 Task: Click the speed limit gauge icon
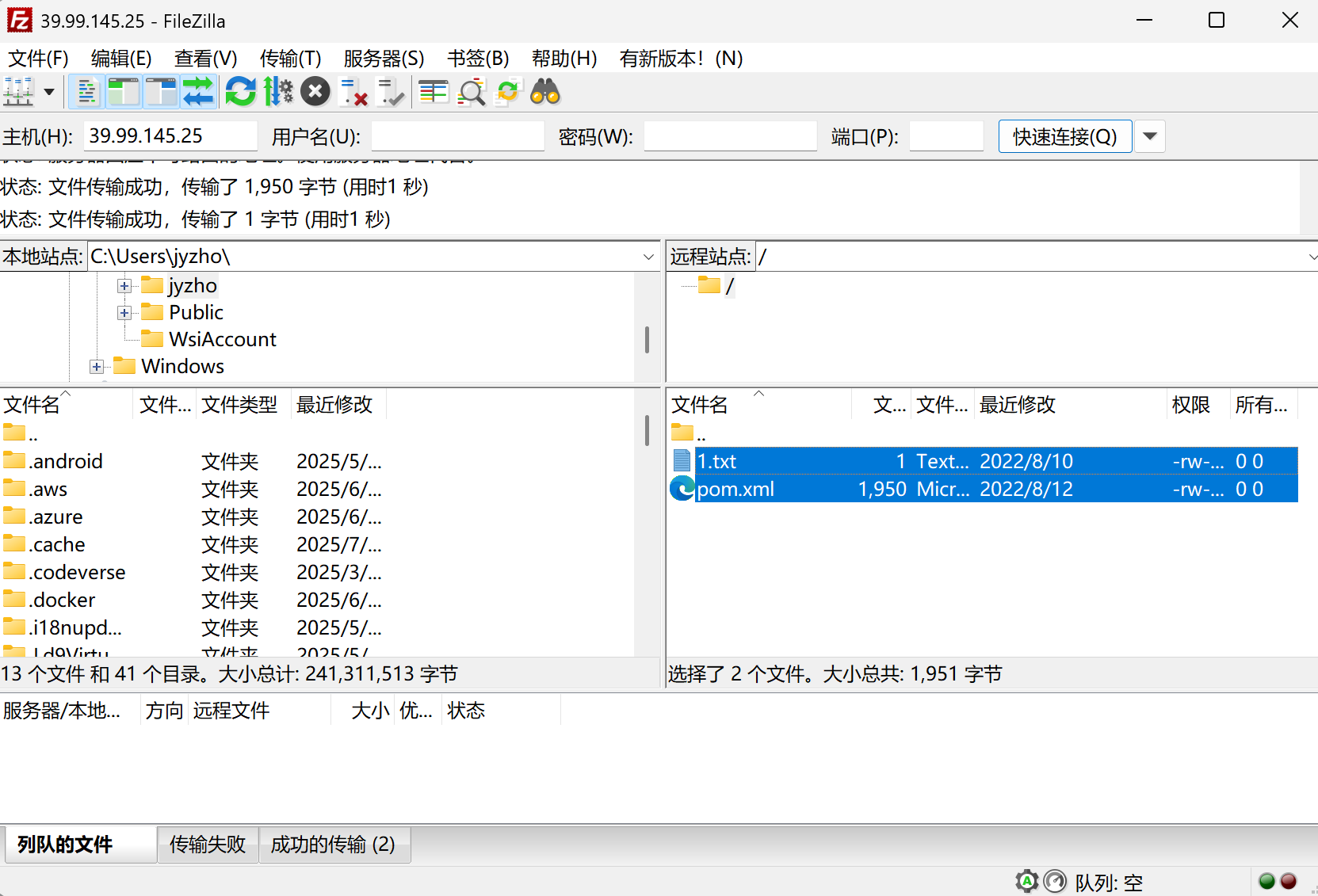pyautogui.click(x=1055, y=881)
